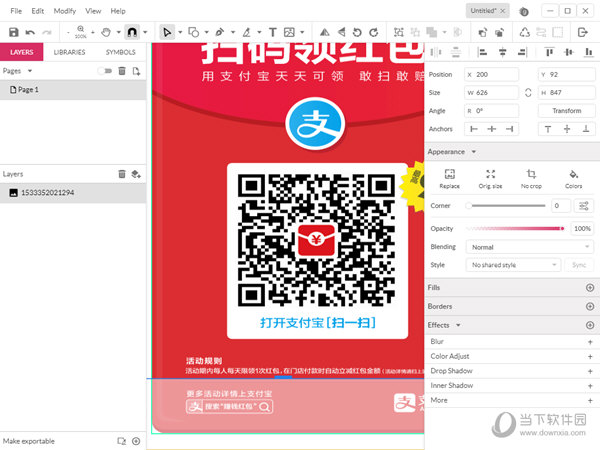Click the Orig. size button

[490, 179]
